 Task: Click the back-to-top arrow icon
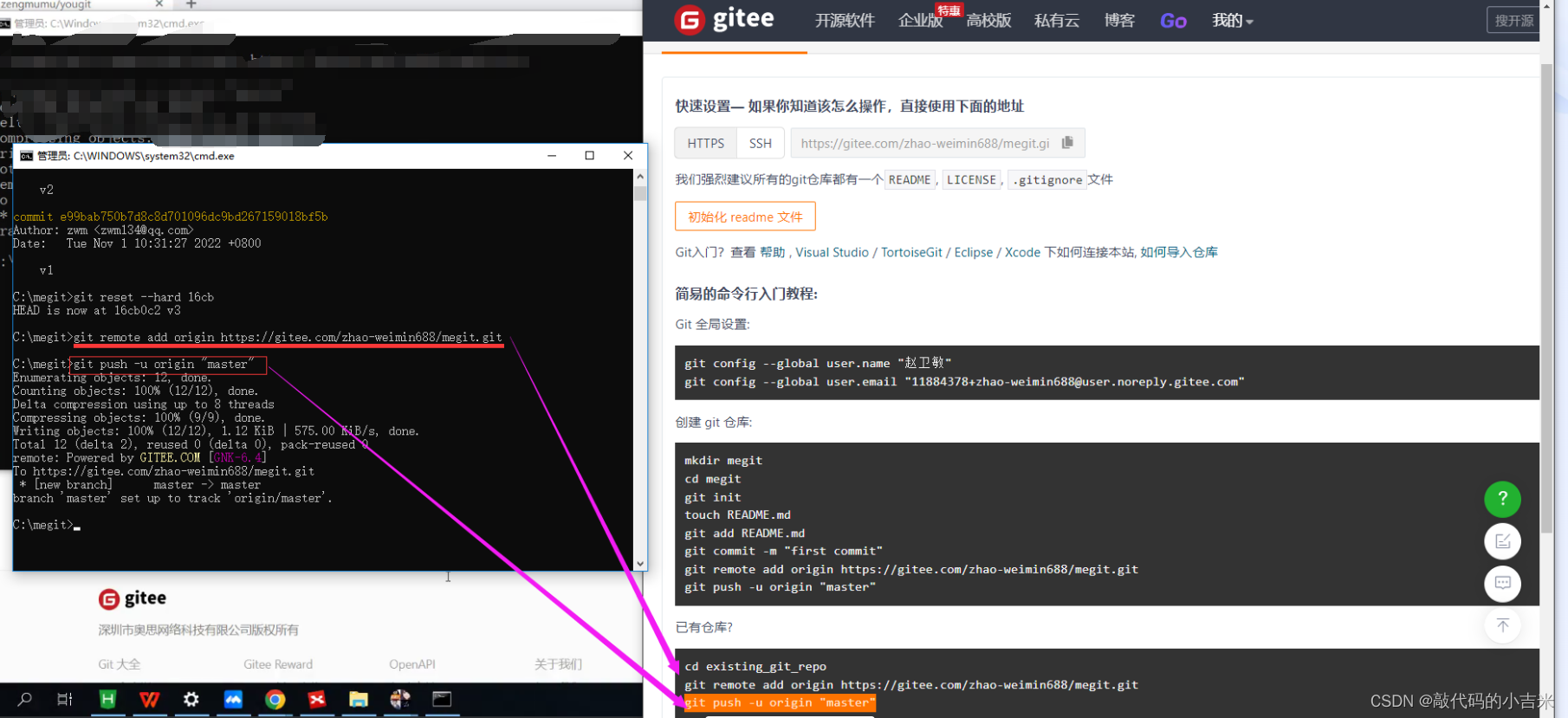click(1502, 625)
